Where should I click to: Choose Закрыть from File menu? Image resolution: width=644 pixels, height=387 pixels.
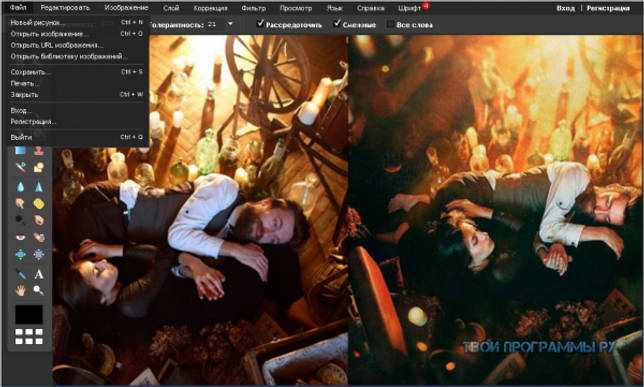click(x=76, y=94)
